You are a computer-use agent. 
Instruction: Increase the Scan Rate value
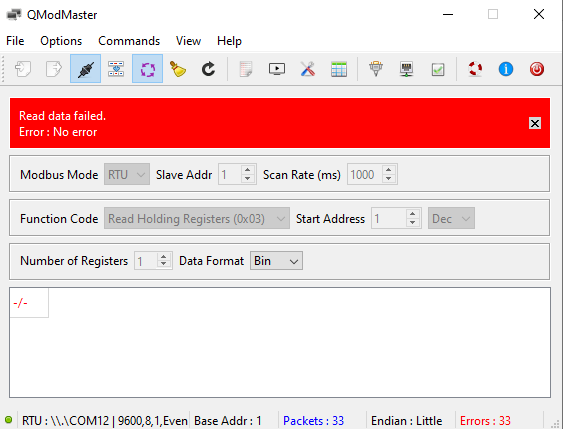388,170
